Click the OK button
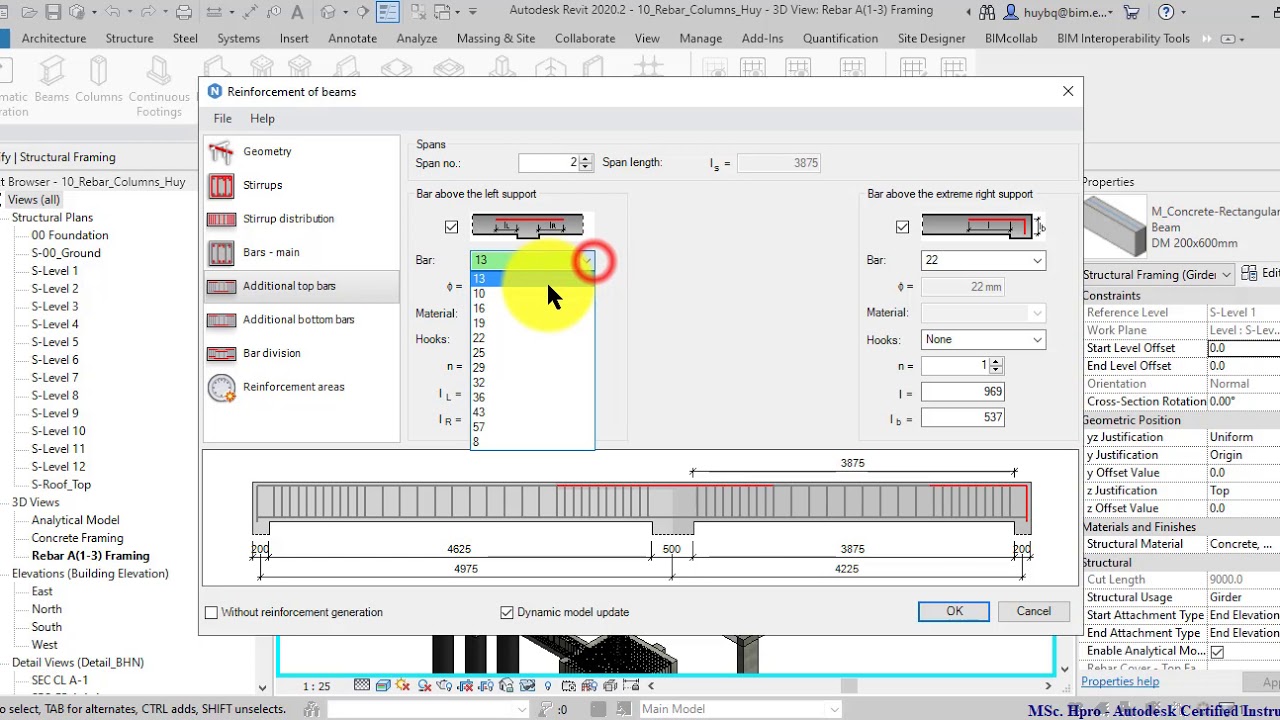 [x=954, y=611]
